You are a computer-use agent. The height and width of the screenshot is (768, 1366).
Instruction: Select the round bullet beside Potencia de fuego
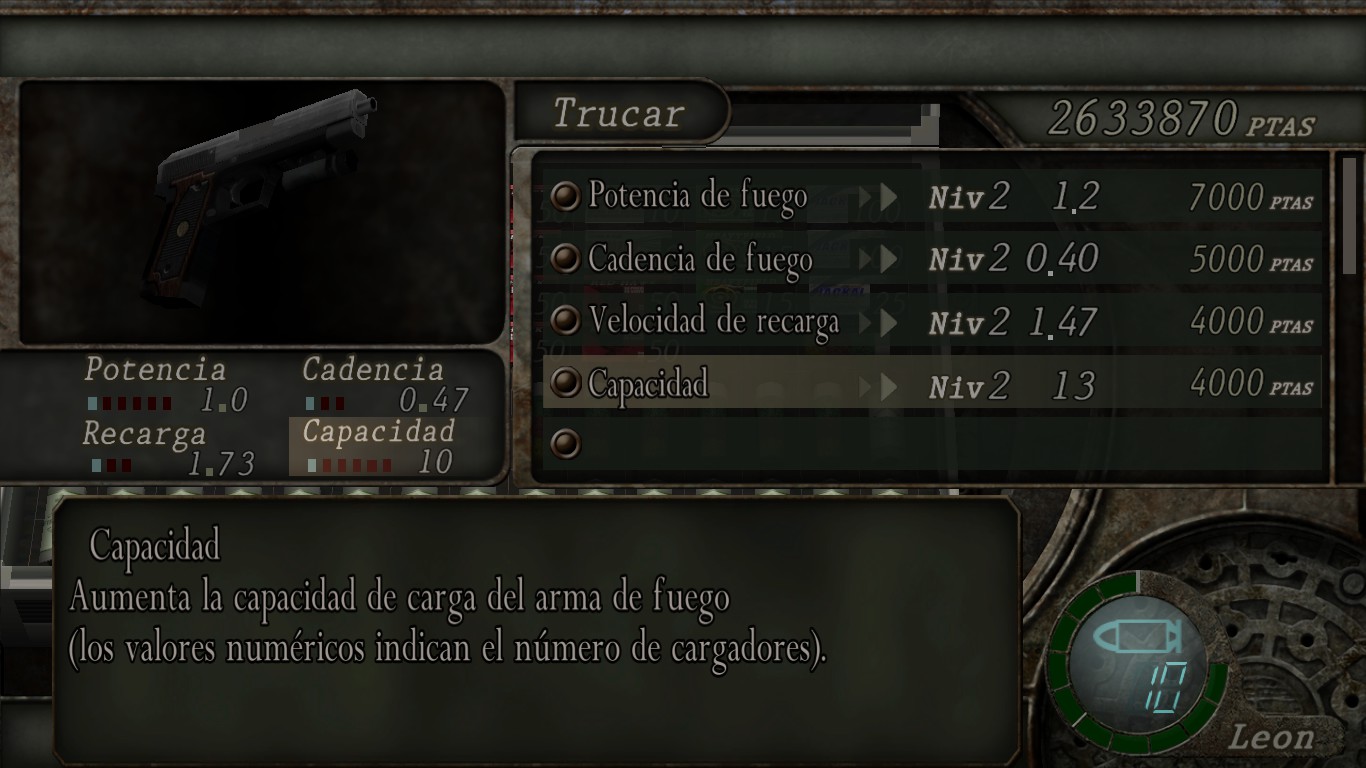[566, 197]
